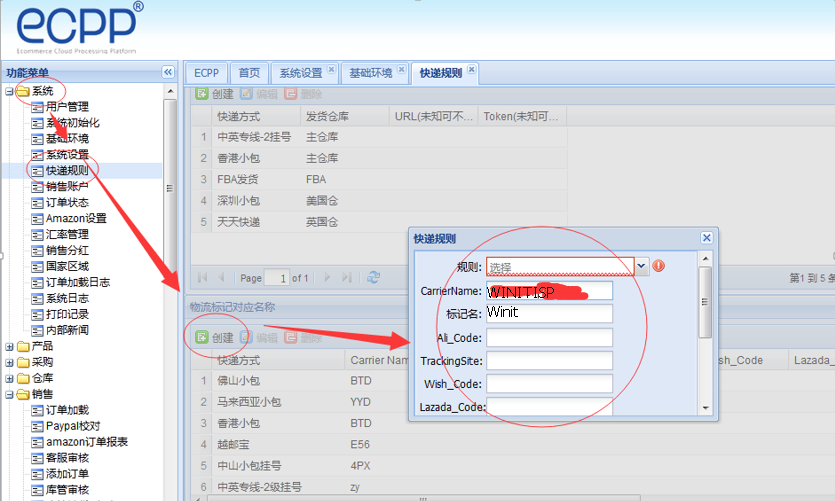Close the 基础环境 tab with its X icon

[x=401, y=71]
